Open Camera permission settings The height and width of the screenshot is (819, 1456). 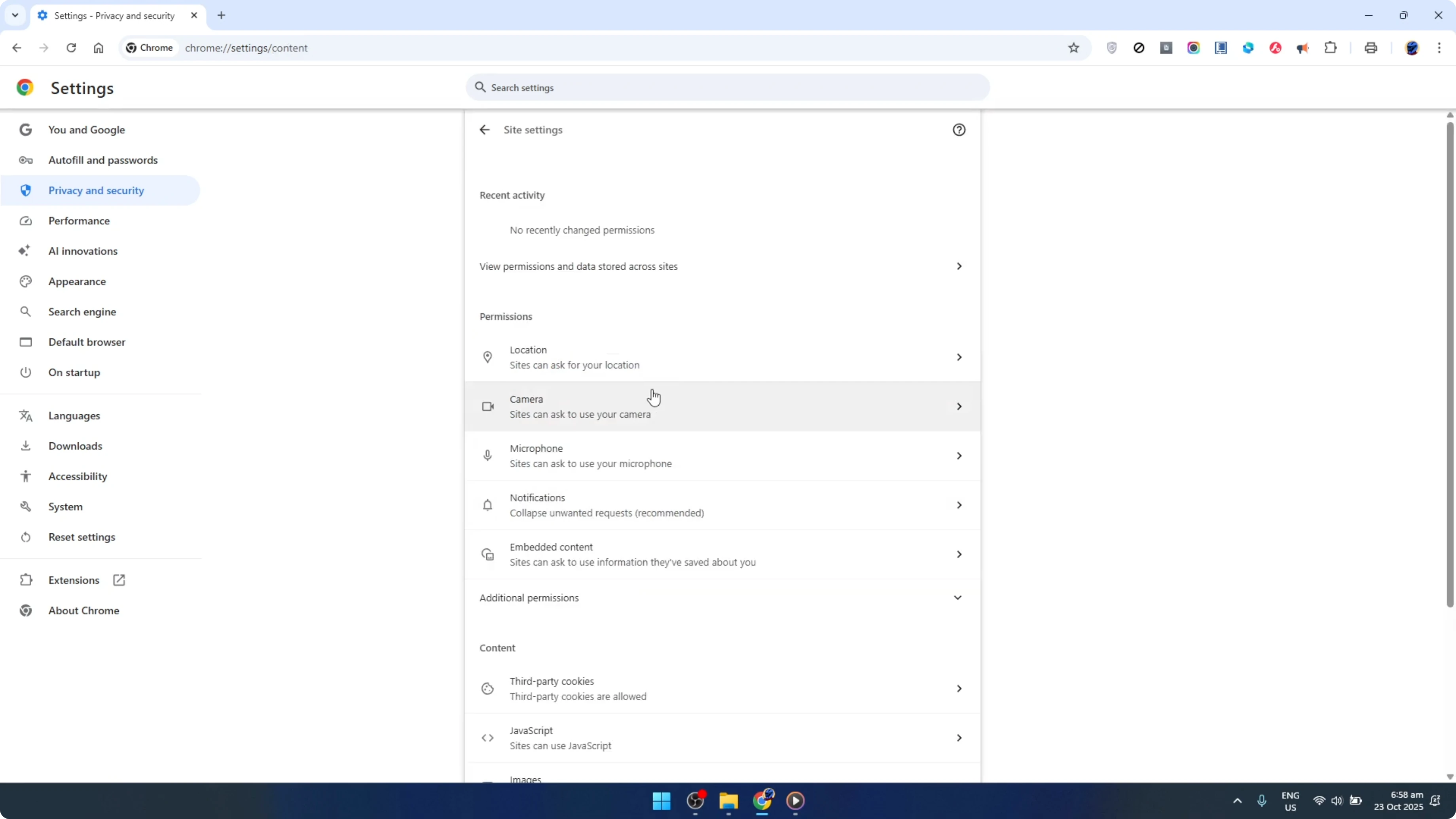[722, 406]
